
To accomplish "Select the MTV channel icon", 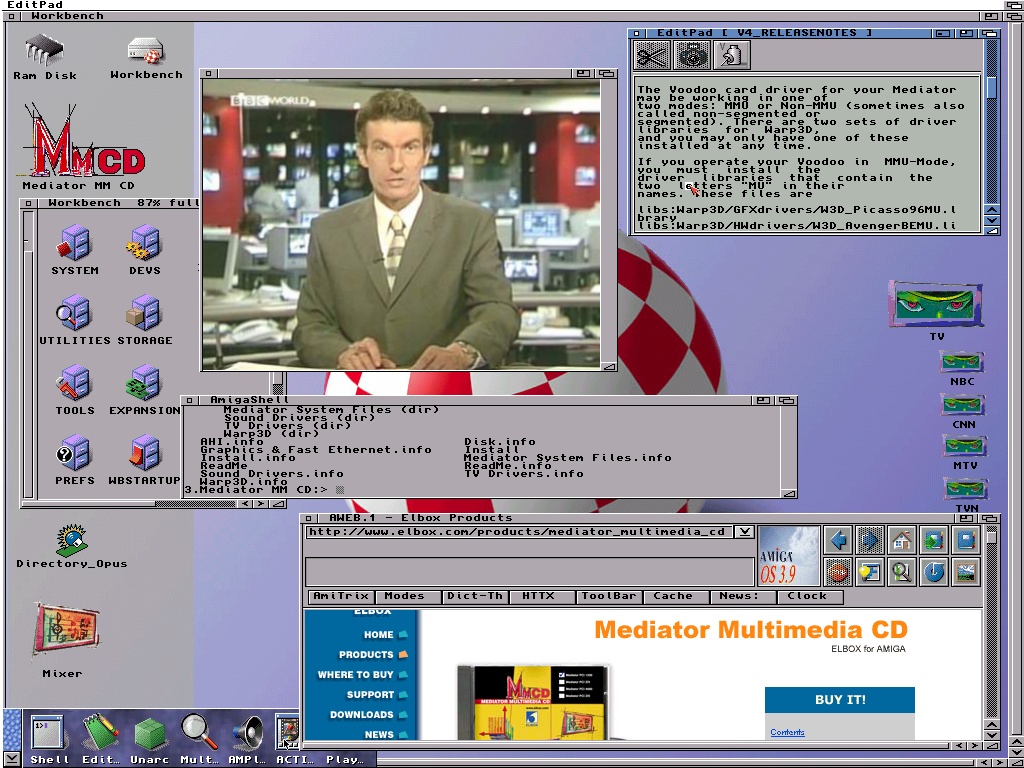I will pos(965,447).
